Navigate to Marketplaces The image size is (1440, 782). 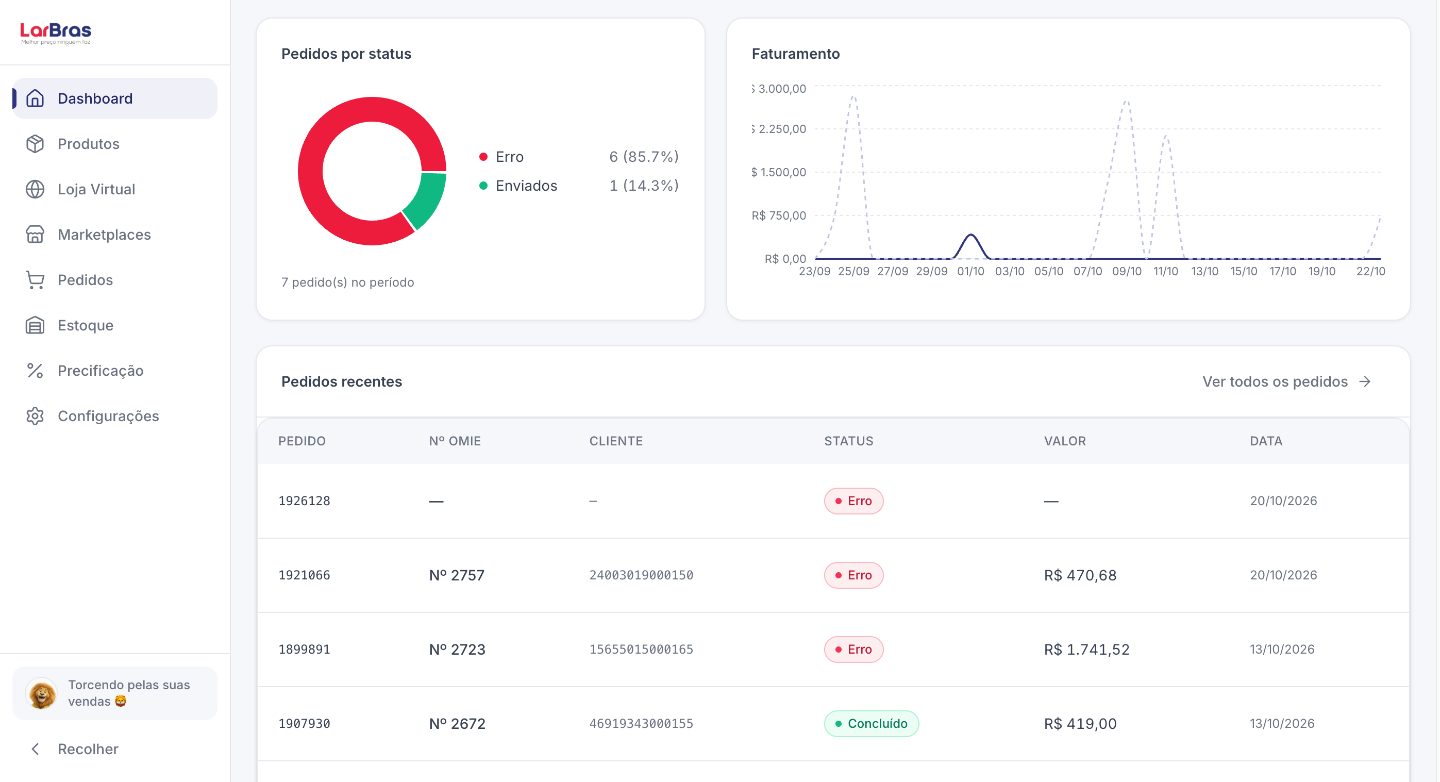click(115, 235)
